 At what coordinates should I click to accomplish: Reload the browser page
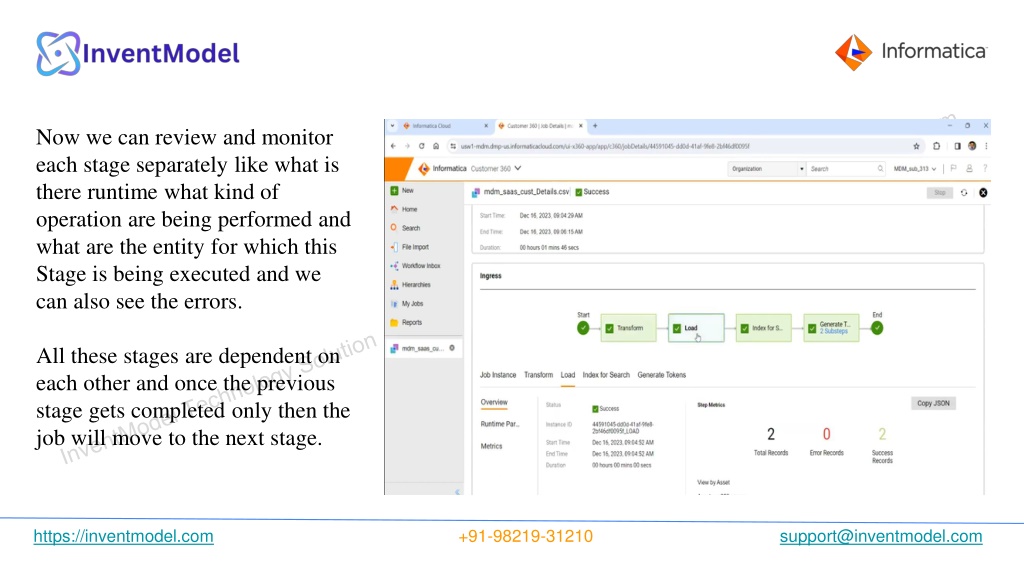coord(421,146)
